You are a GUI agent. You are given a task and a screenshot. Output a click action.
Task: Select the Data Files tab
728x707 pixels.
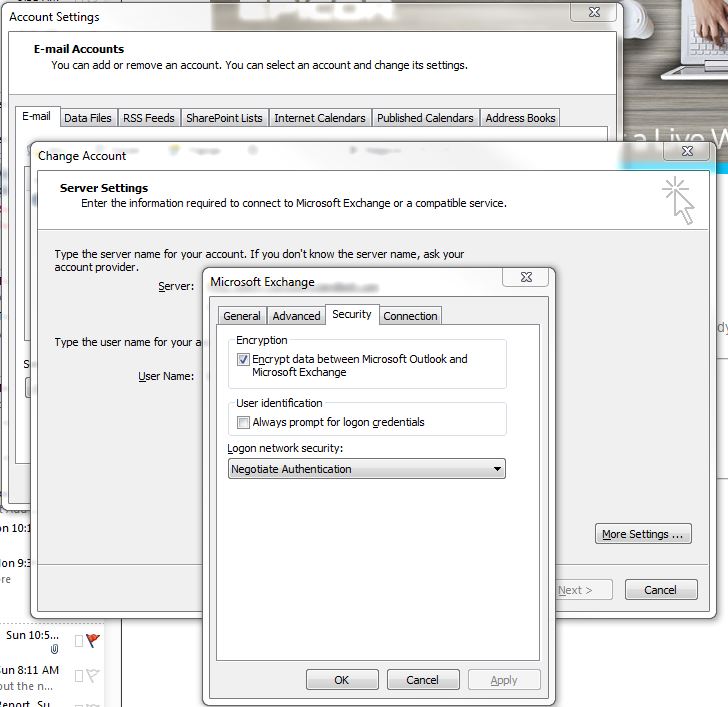point(88,118)
